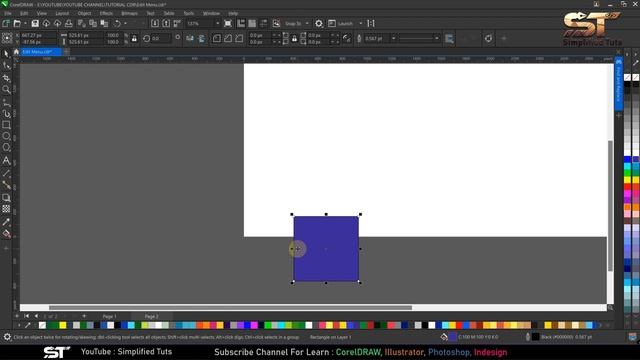Select the Round corner icon
The image size is (640, 360).
(x=217, y=38)
